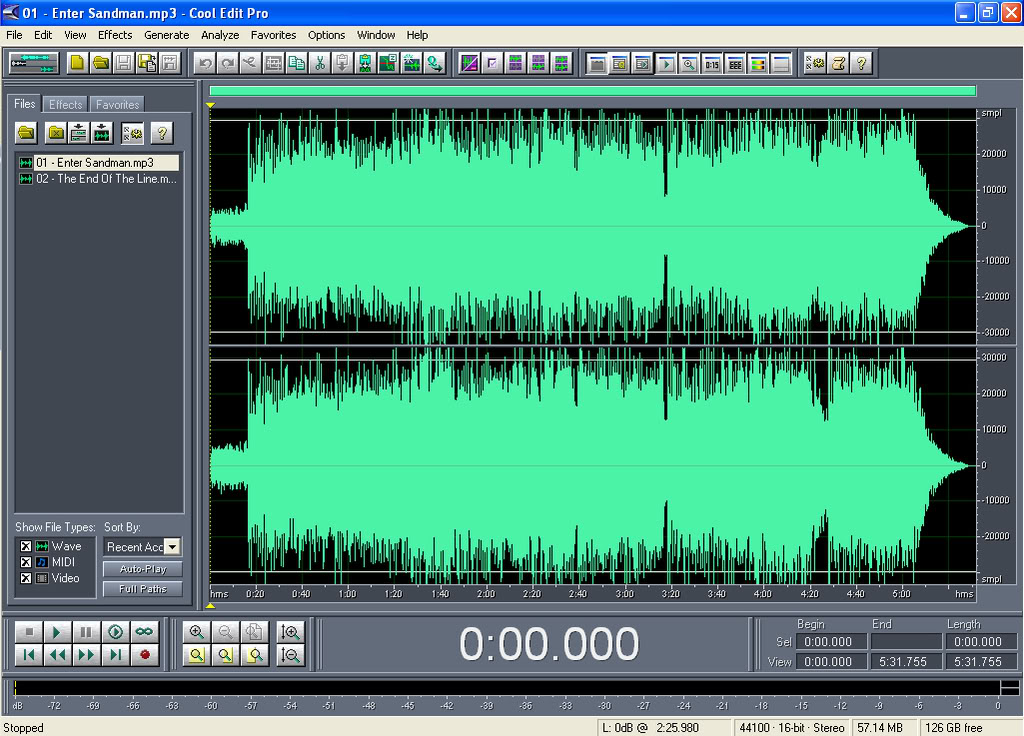Click the magnifier window toolbar icon
1024x736 pixels.
click(688, 63)
